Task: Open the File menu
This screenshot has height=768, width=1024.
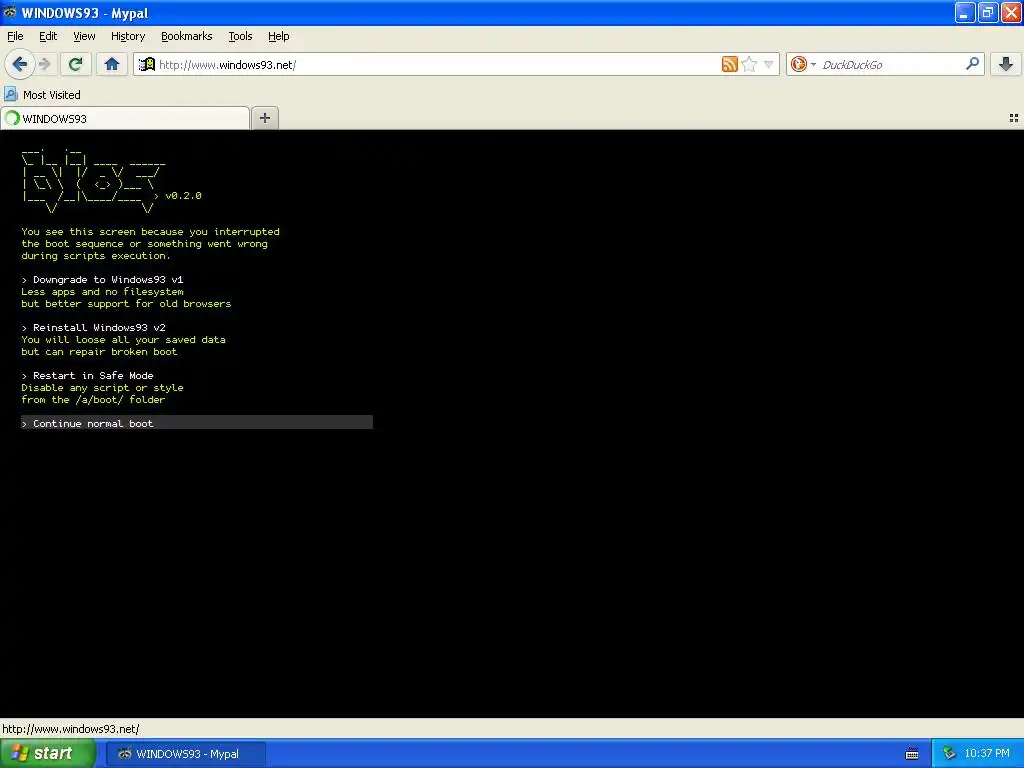Action: 15,36
